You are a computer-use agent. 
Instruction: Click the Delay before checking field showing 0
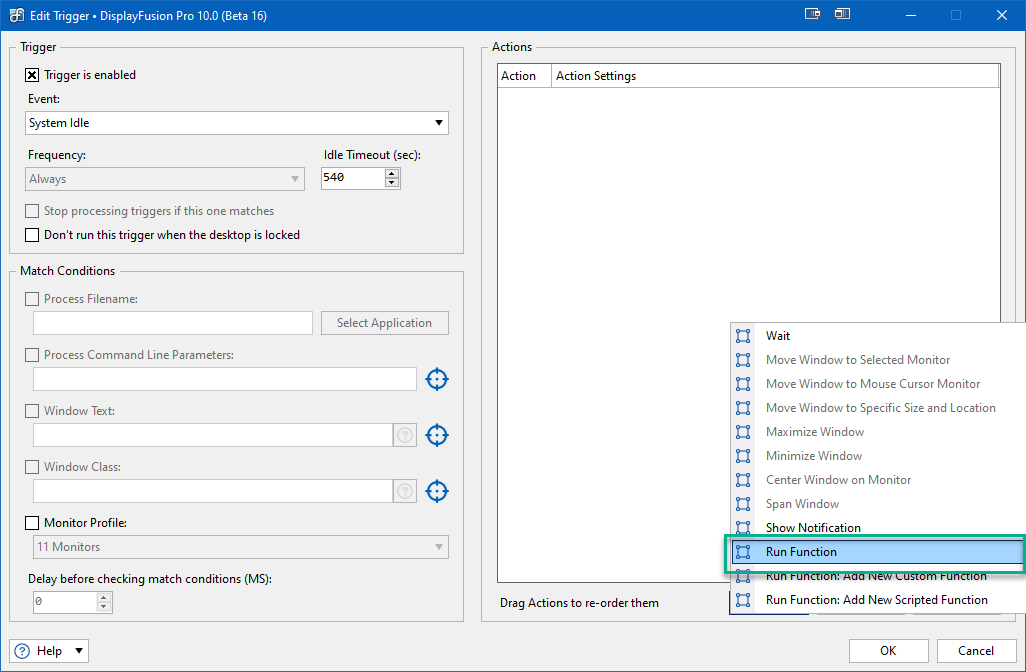[x=65, y=602]
